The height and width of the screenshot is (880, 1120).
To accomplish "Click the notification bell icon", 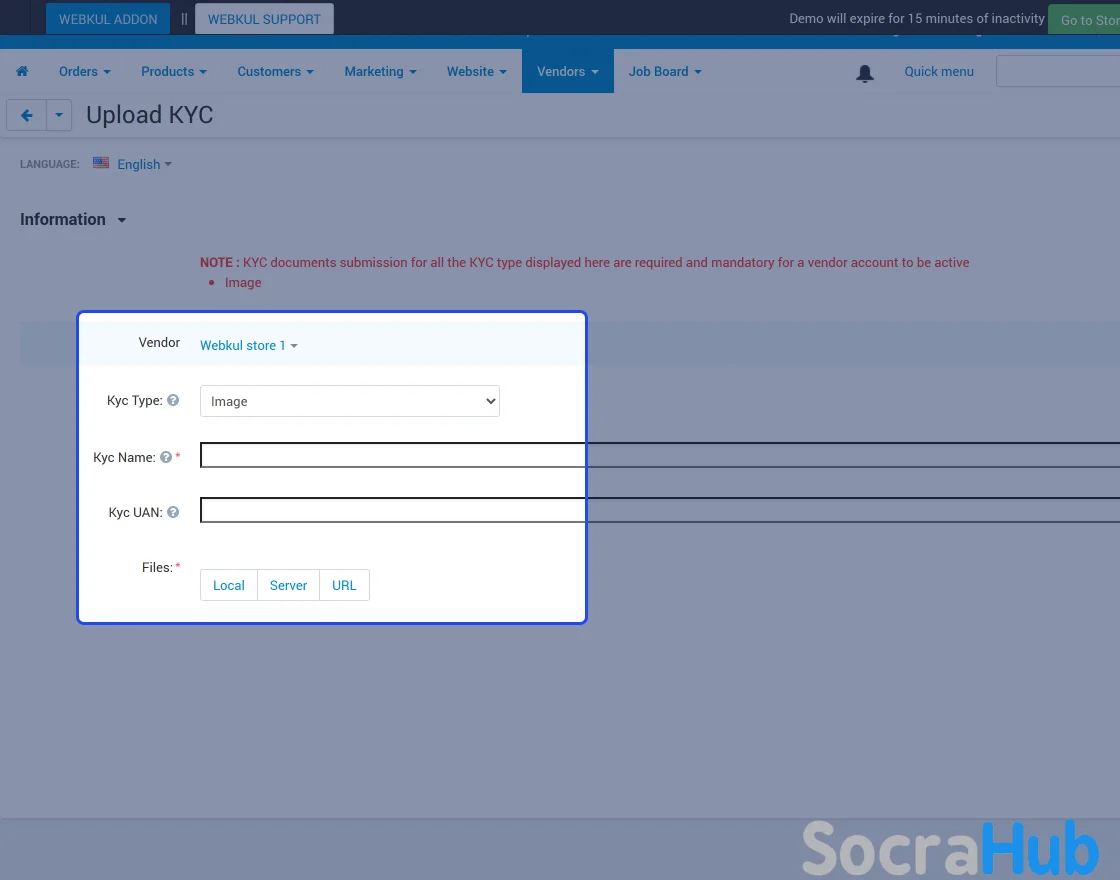I will tap(865, 73).
